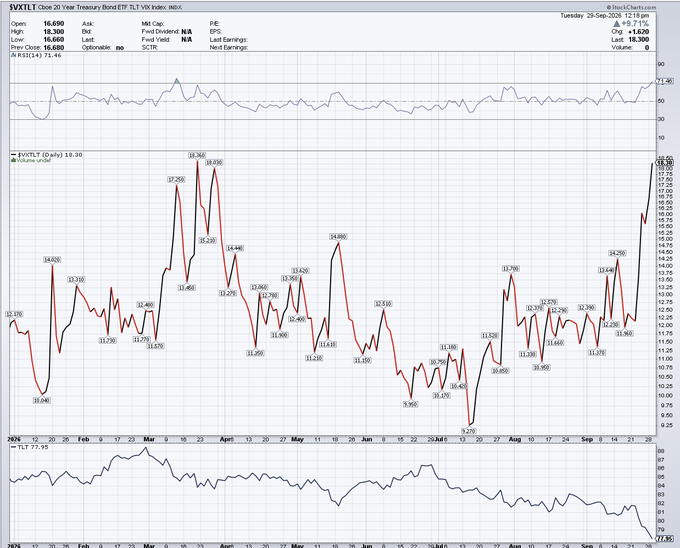Click the 77.95 TLT value tag on the right axis
The height and width of the screenshot is (548, 680).
(665, 538)
